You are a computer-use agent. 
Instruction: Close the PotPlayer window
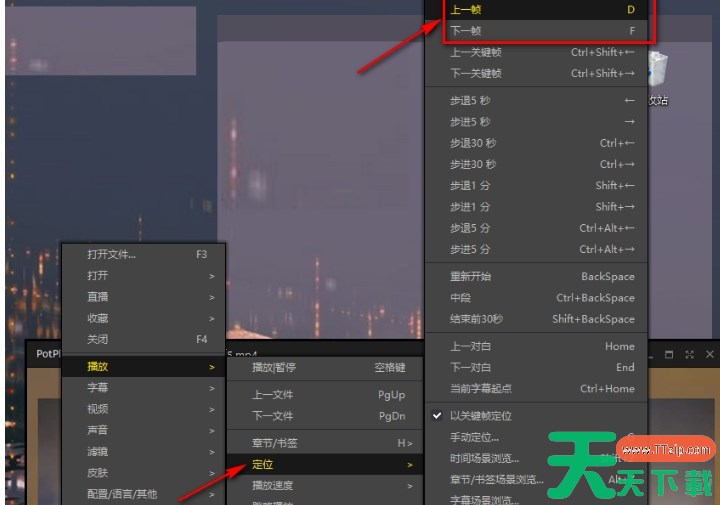tap(709, 354)
